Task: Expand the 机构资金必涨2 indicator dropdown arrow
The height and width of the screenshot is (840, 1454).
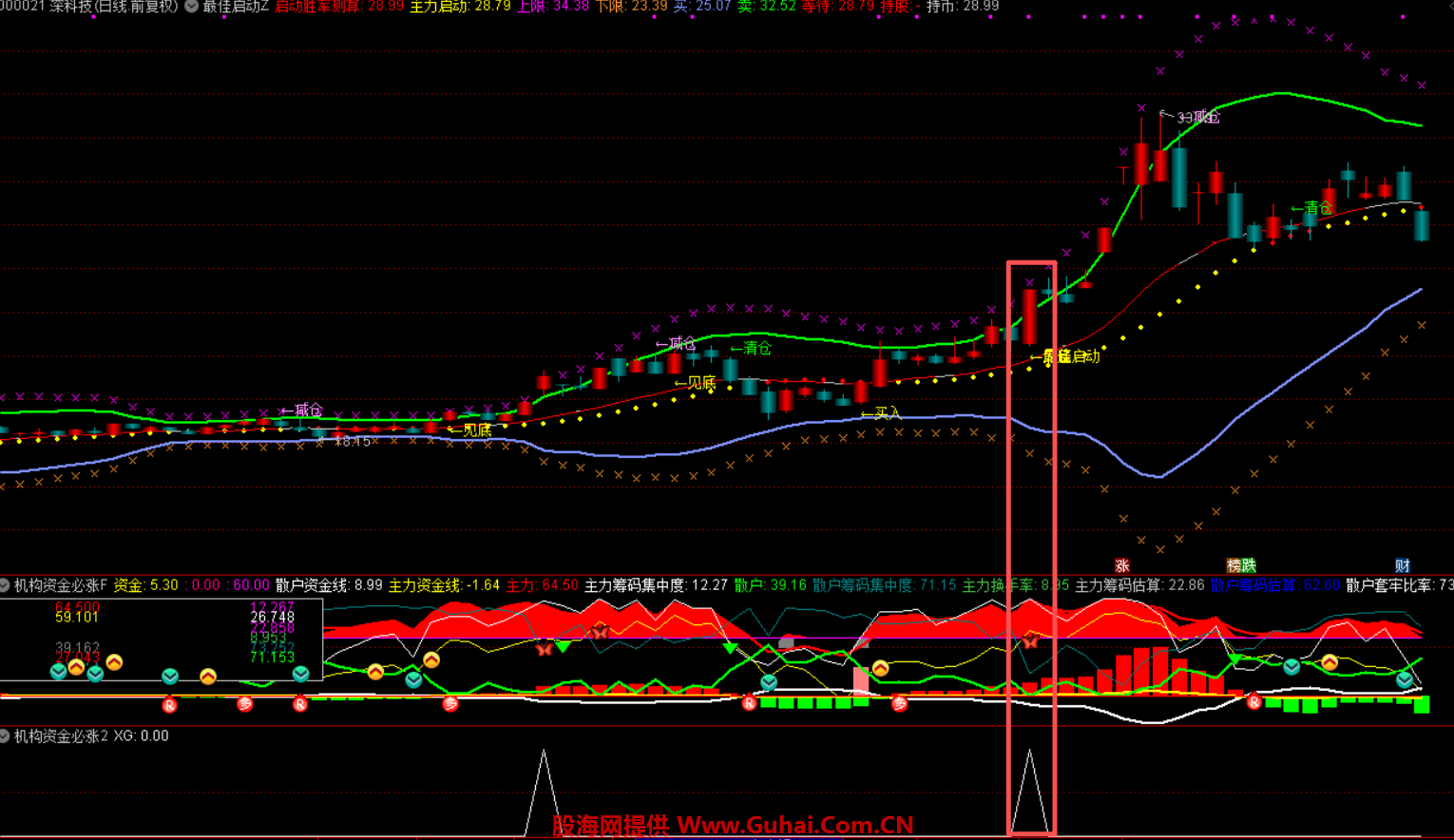Action: click(5, 735)
